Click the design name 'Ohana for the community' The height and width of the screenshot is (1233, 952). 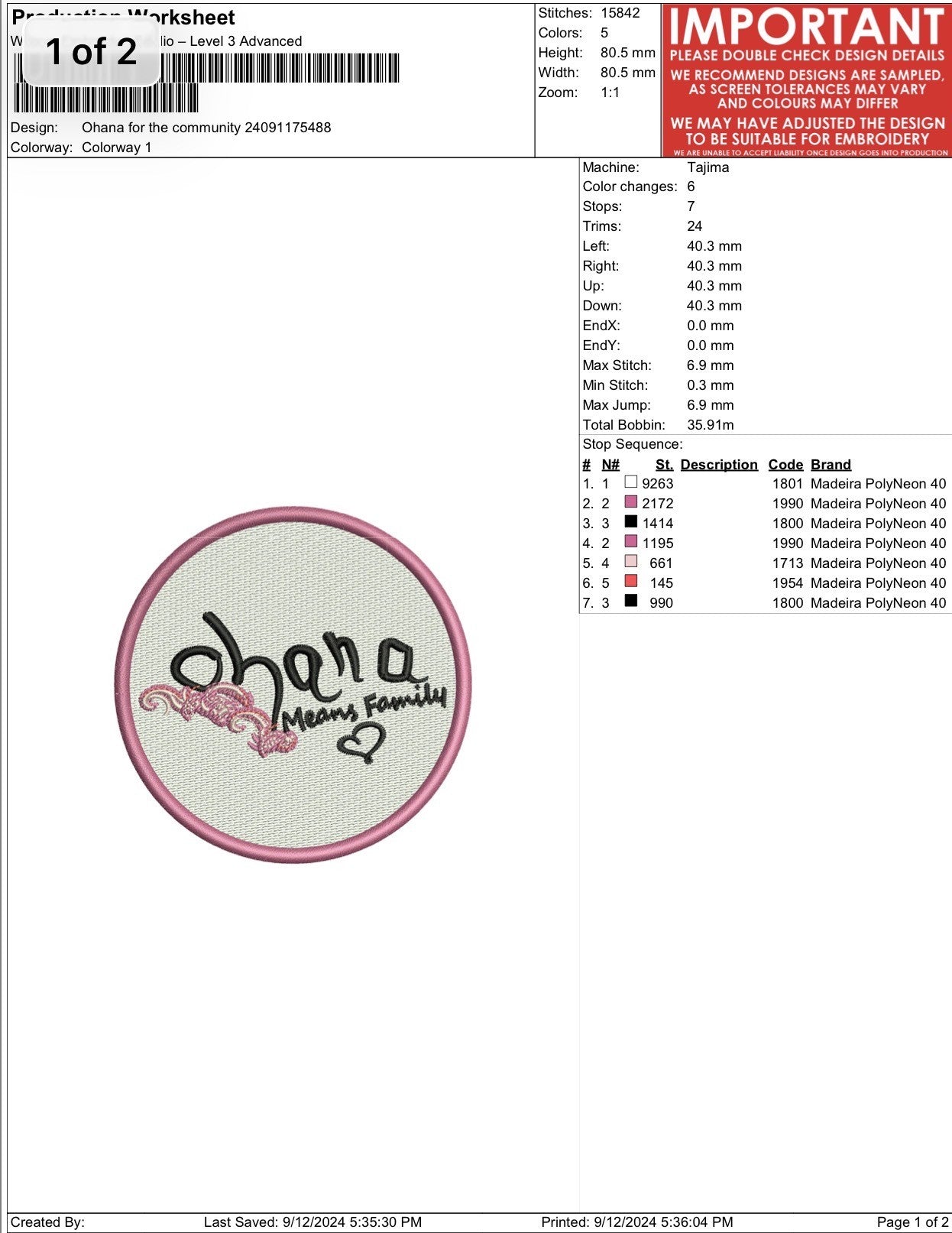tap(206, 128)
